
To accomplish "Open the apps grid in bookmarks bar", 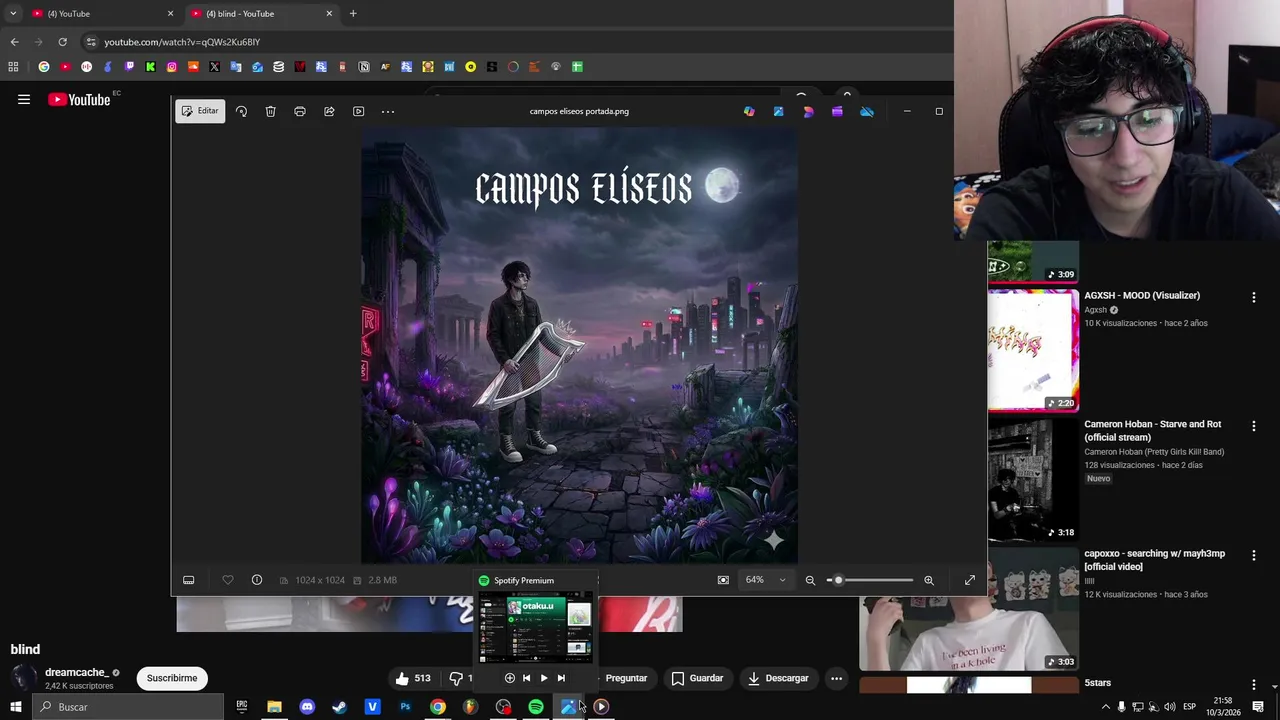I will (13, 67).
